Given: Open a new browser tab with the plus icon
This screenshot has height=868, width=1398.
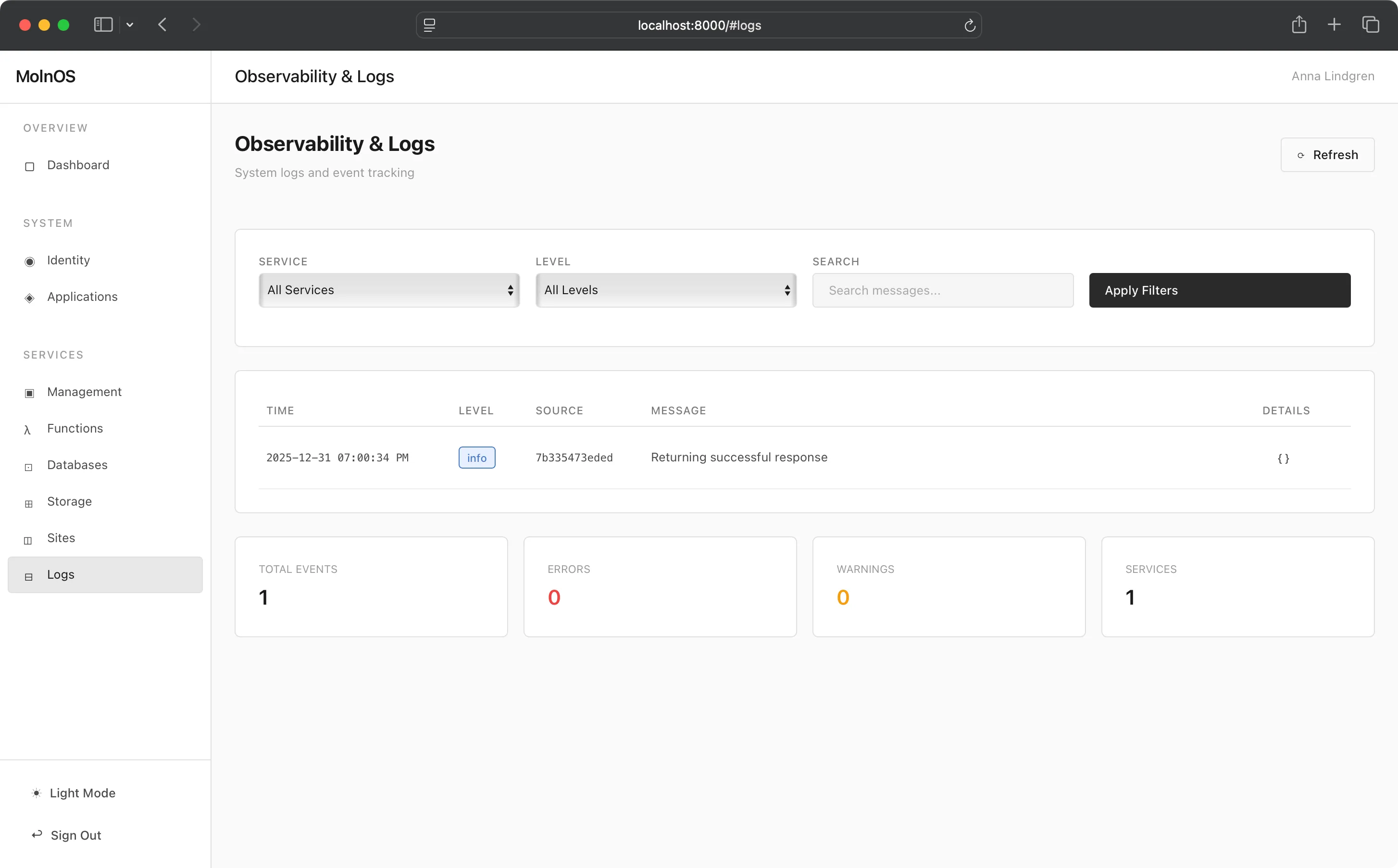Looking at the screenshot, I should pyautogui.click(x=1334, y=25).
